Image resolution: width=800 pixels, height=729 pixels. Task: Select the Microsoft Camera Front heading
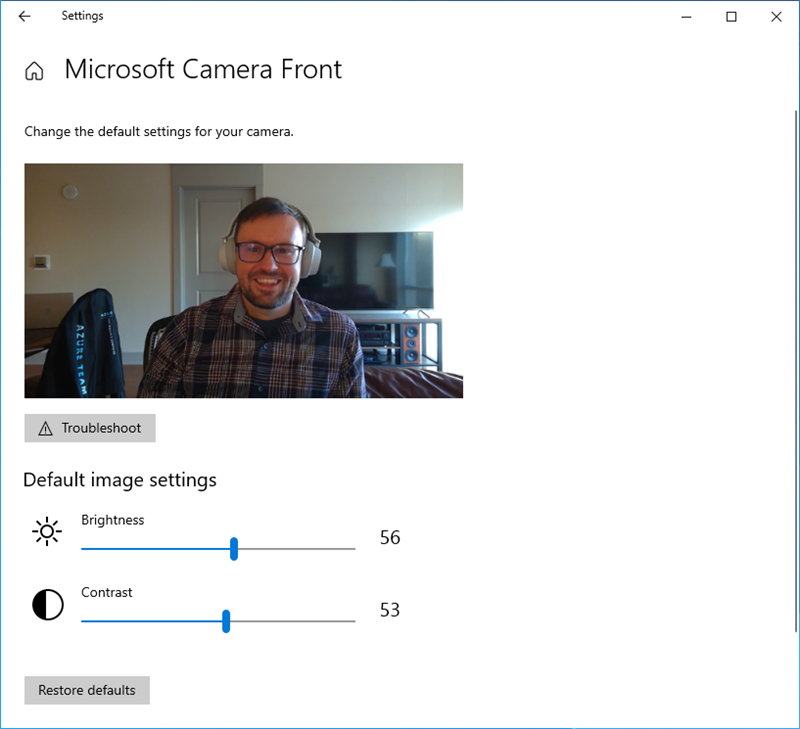[x=203, y=70]
